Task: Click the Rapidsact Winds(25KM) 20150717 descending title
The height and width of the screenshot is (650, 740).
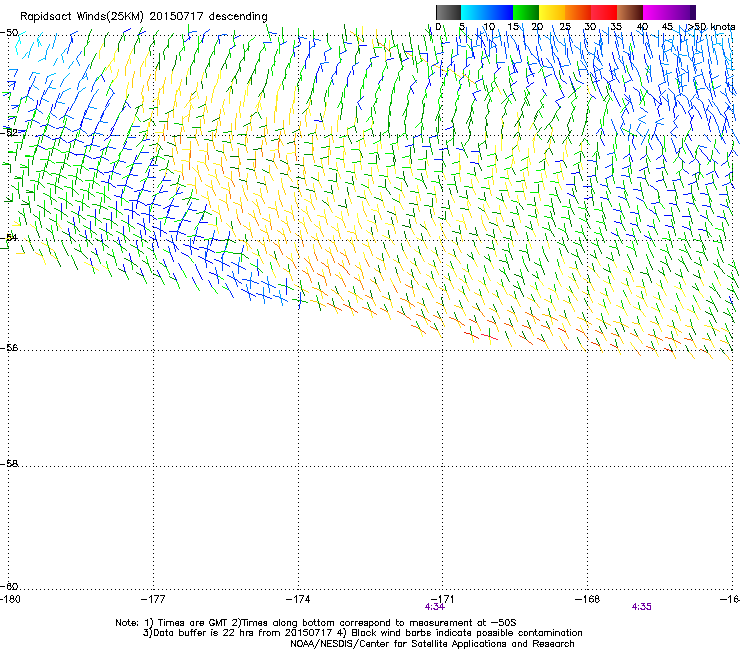Action: (143, 16)
